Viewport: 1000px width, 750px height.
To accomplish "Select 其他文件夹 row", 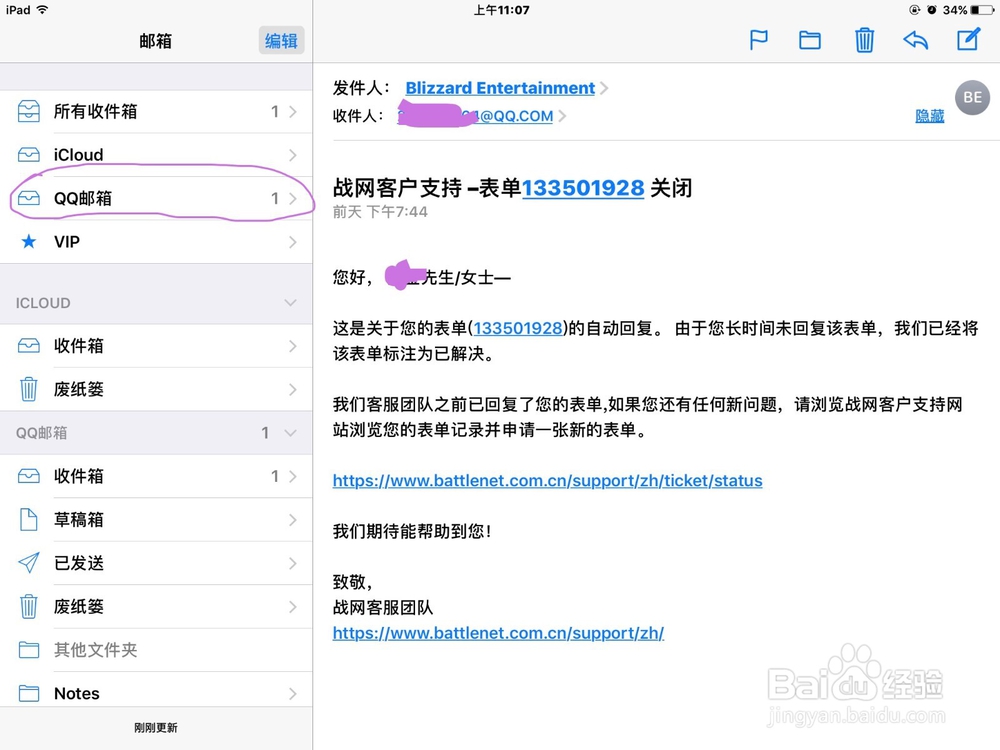I will (x=156, y=650).
